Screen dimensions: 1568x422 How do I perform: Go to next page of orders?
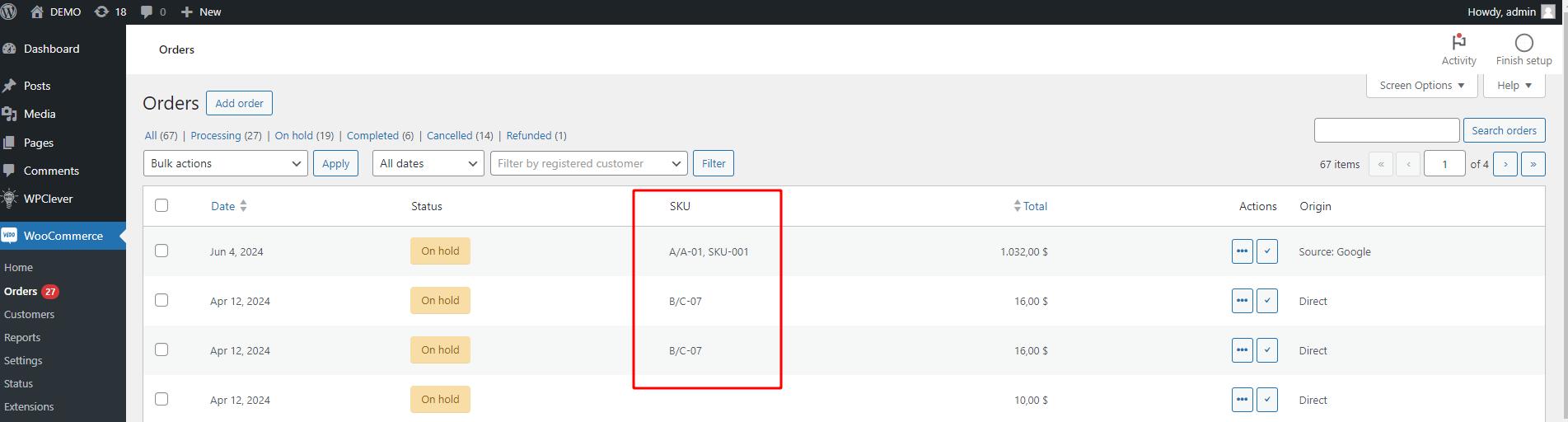coord(1505,164)
